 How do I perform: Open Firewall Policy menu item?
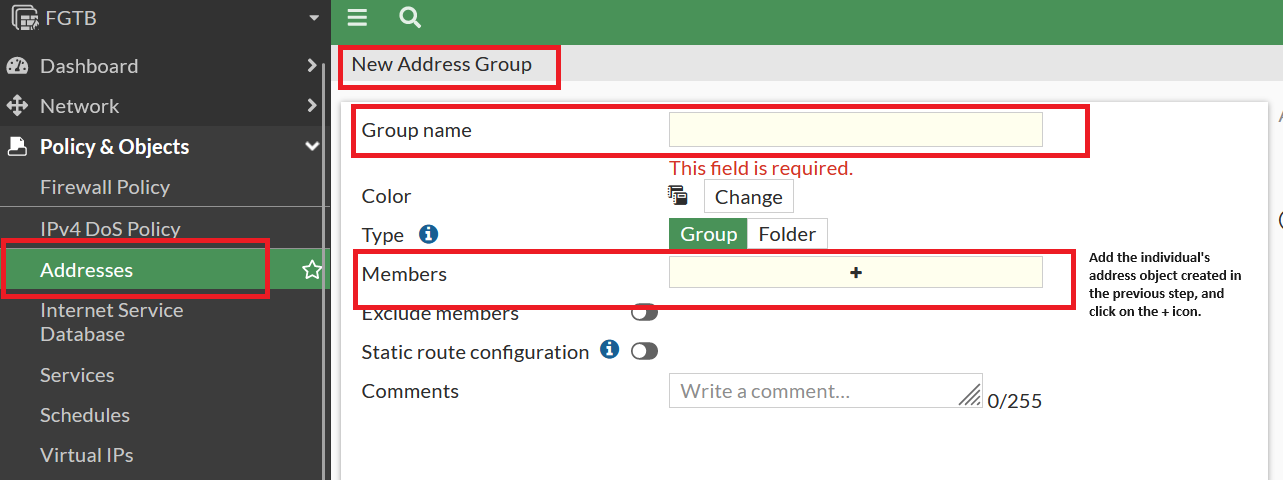point(105,187)
